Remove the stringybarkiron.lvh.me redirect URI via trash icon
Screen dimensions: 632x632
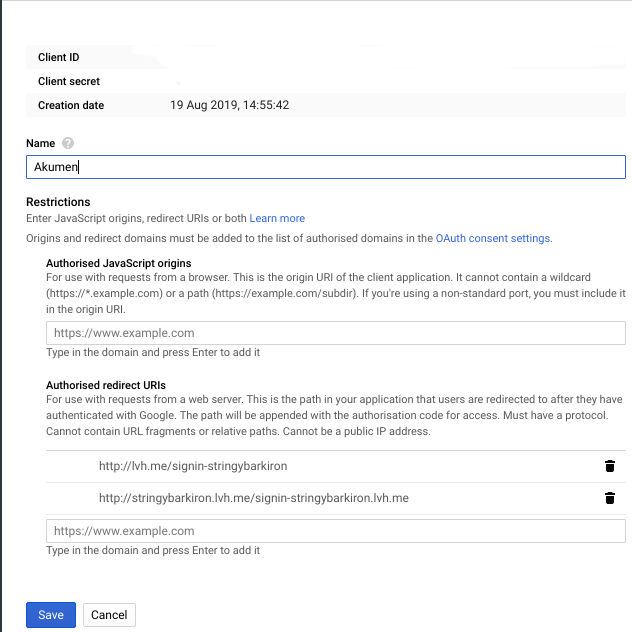(609, 498)
